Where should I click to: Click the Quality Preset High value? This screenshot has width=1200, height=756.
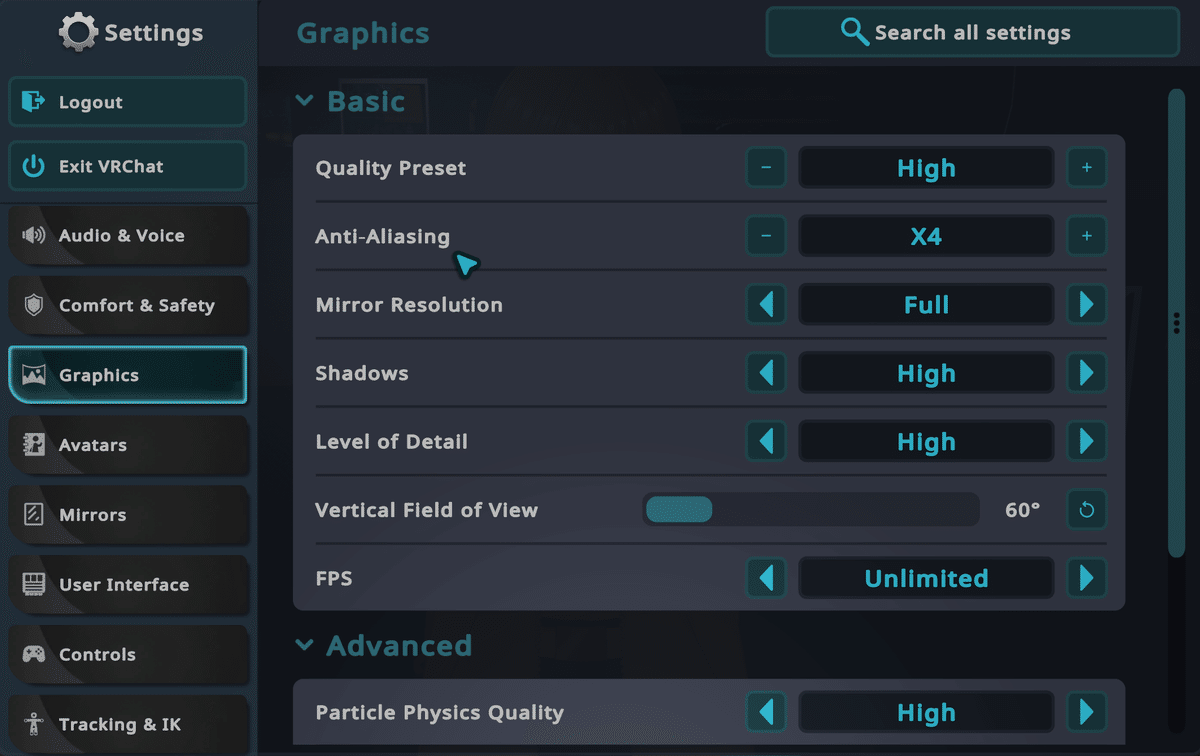pyautogui.click(x=926, y=168)
